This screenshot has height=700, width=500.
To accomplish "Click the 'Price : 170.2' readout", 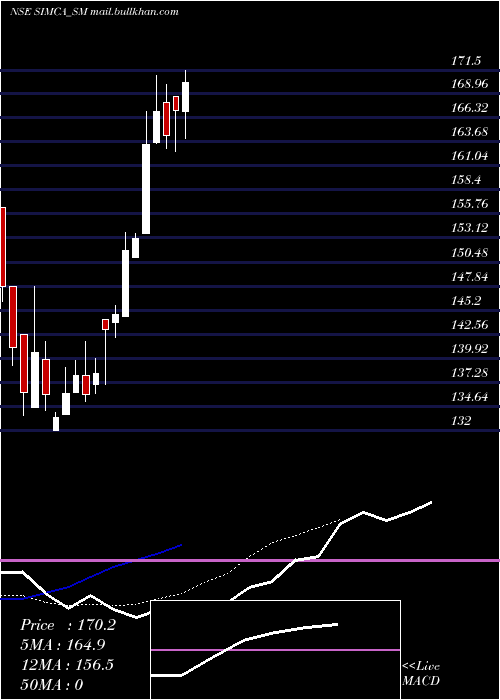I will tap(68, 625).
